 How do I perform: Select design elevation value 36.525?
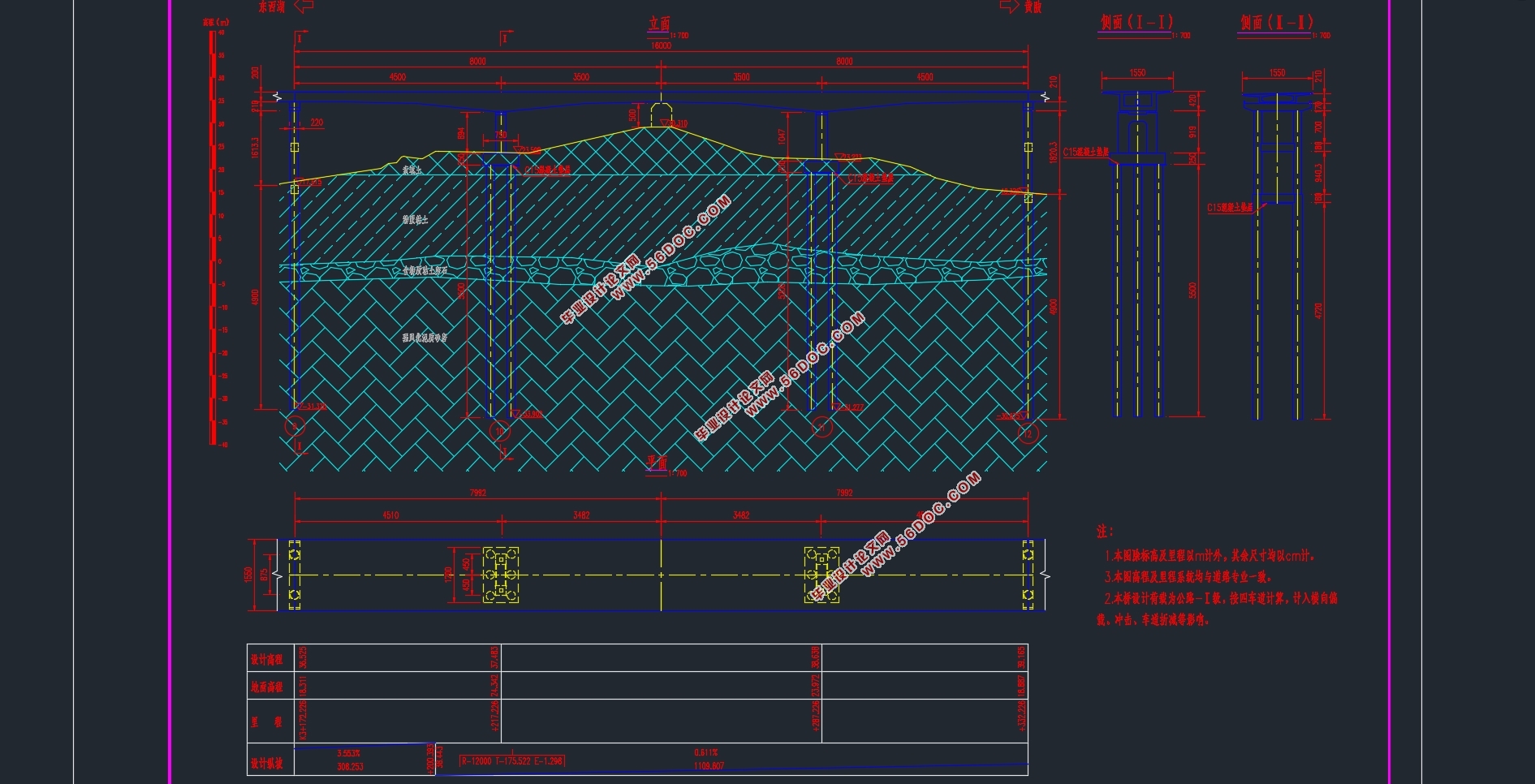304,657
